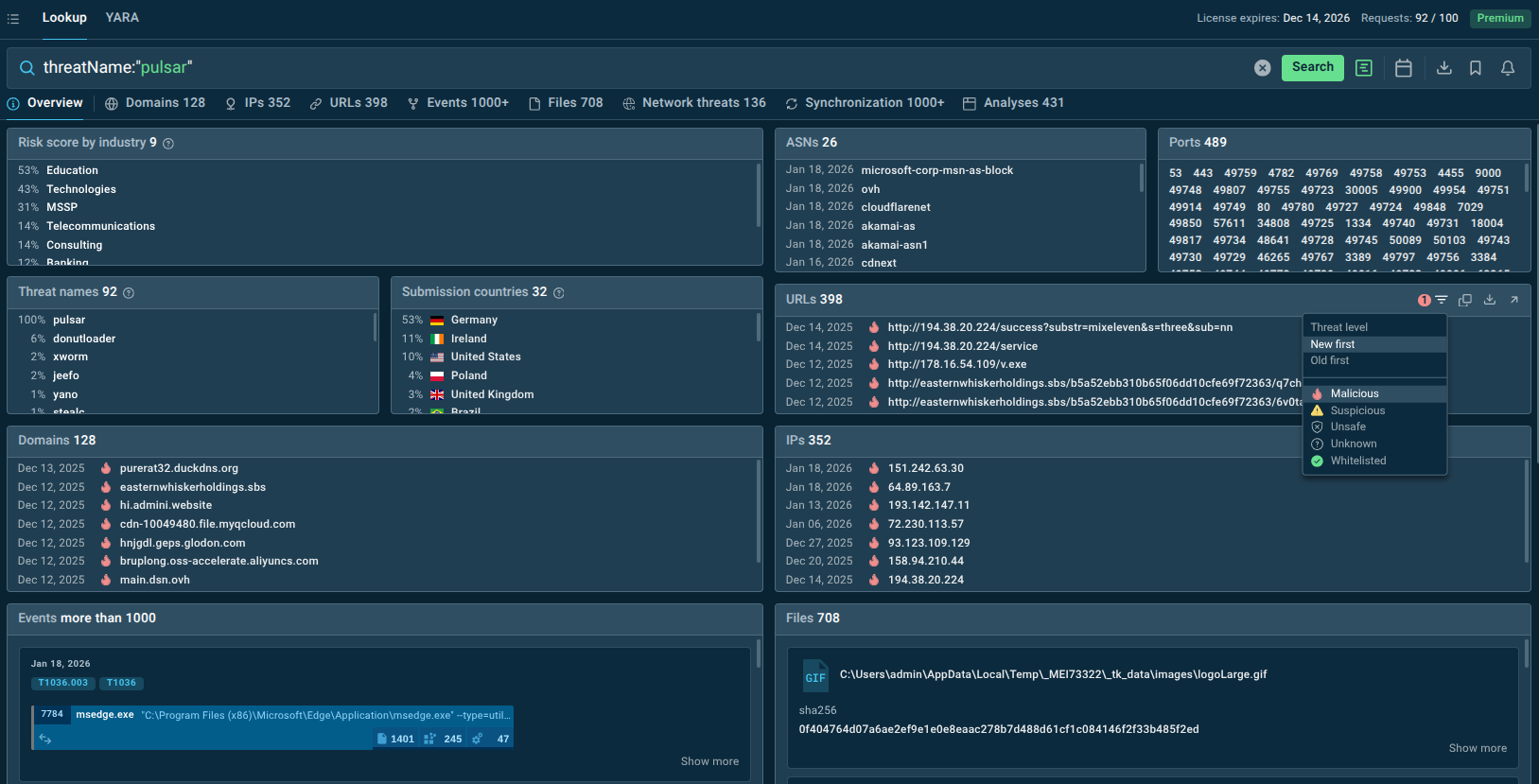Image resolution: width=1539 pixels, height=784 pixels.
Task: Copy the URLs list using the copy icon
Action: click(1464, 300)
